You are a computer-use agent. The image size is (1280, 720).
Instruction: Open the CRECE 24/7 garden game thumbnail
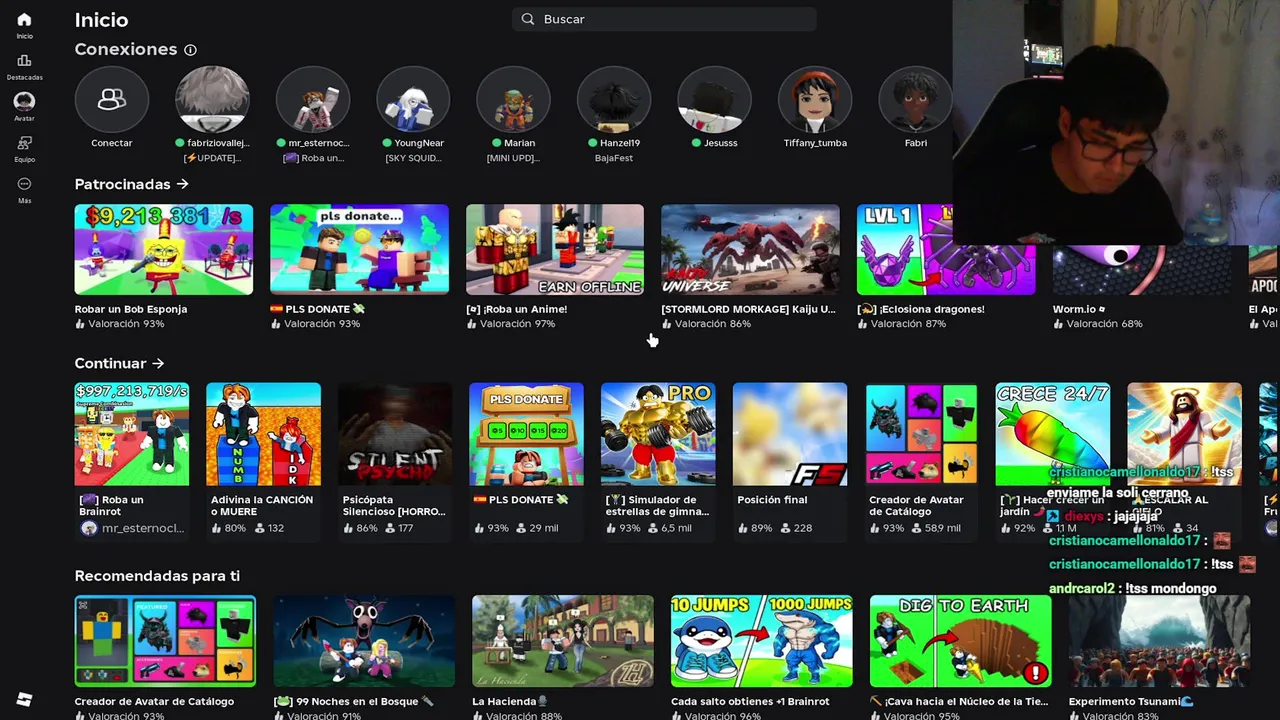click(1053, 434)
